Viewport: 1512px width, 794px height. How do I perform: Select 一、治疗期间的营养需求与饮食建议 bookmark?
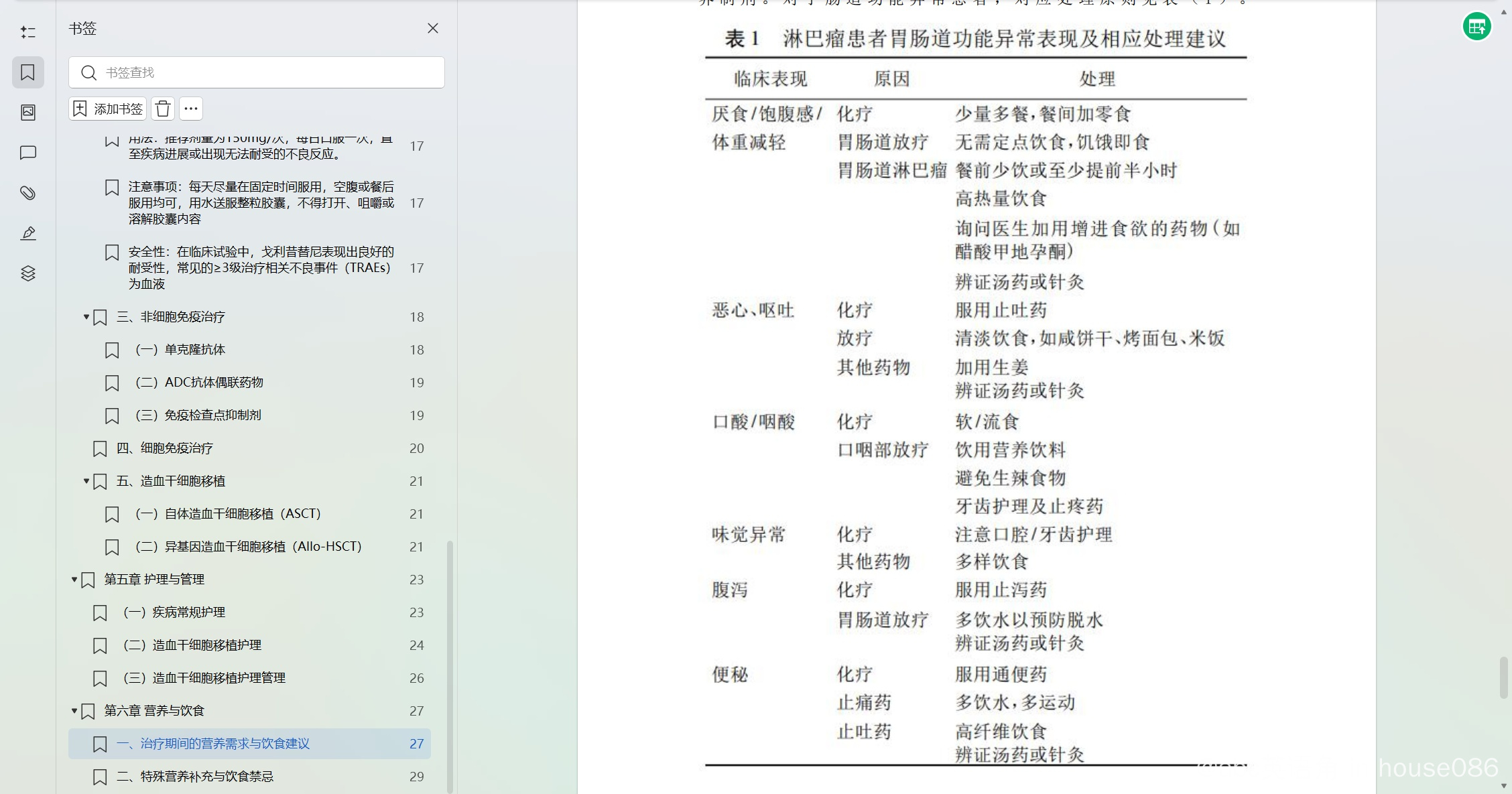click(249, 744)
